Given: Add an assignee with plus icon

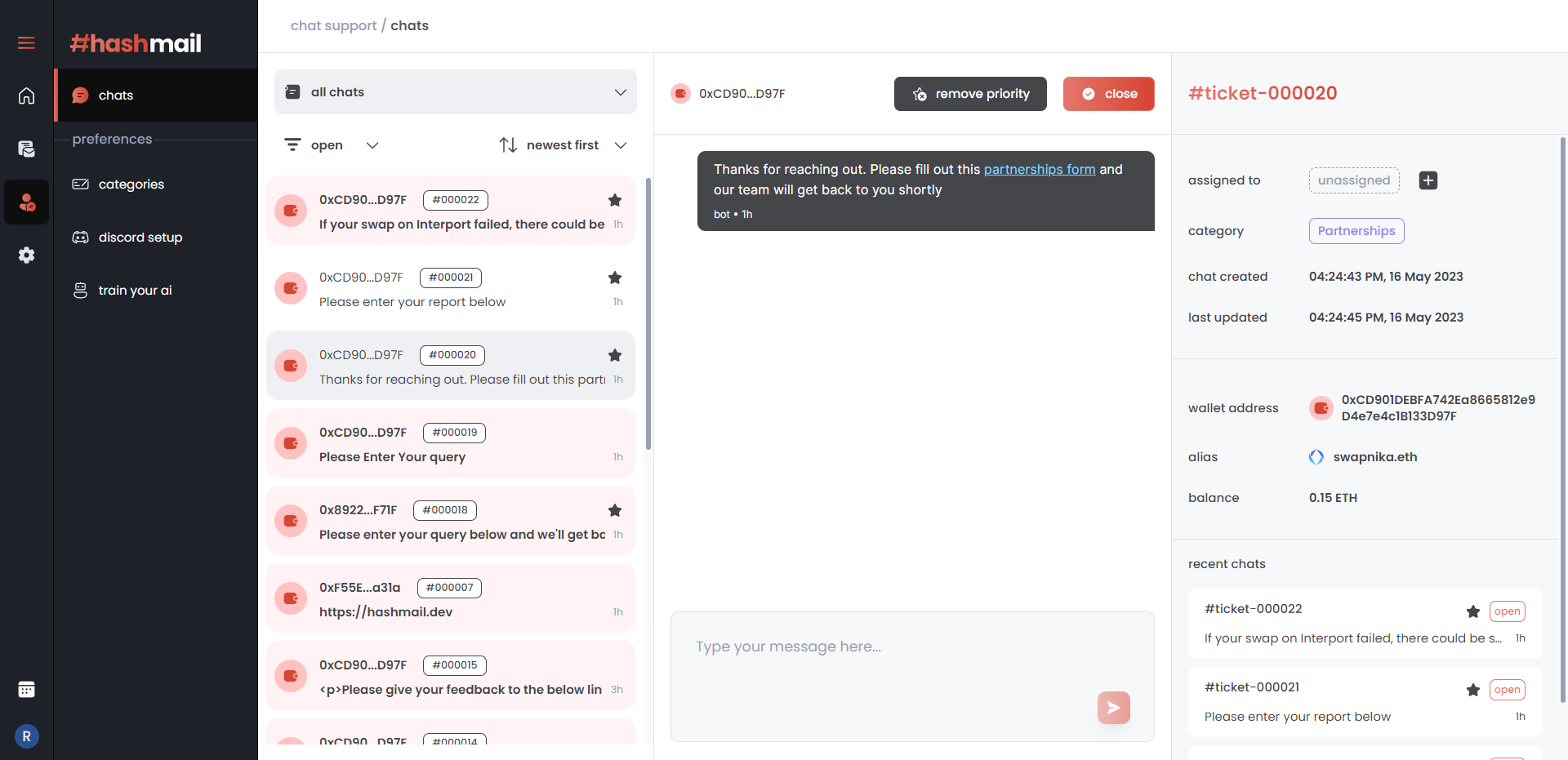Looking at the screenshot, I should (1428, 180).
